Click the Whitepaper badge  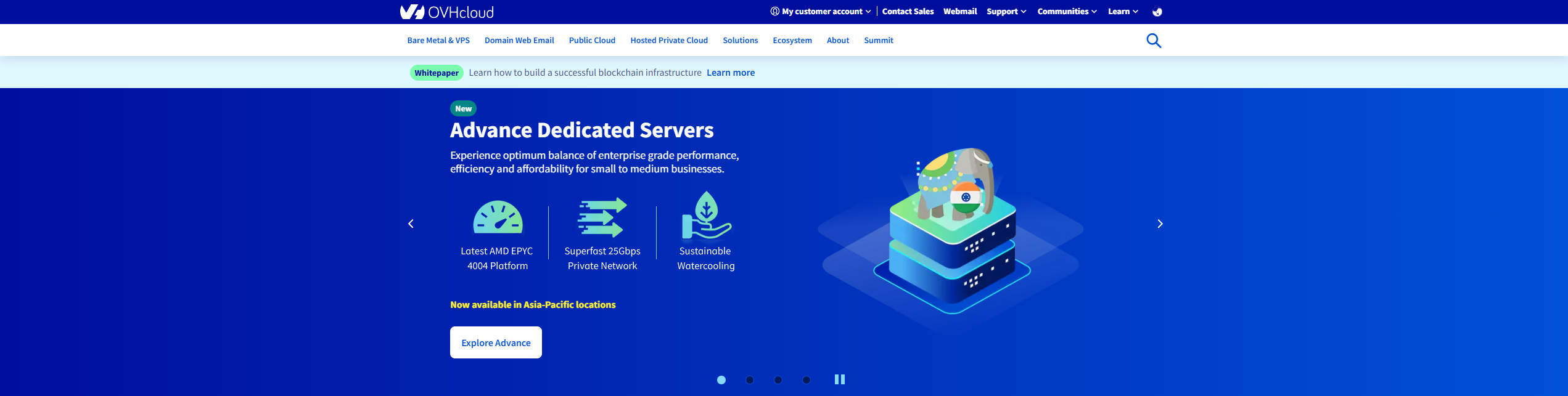click(x=437, y=73)
